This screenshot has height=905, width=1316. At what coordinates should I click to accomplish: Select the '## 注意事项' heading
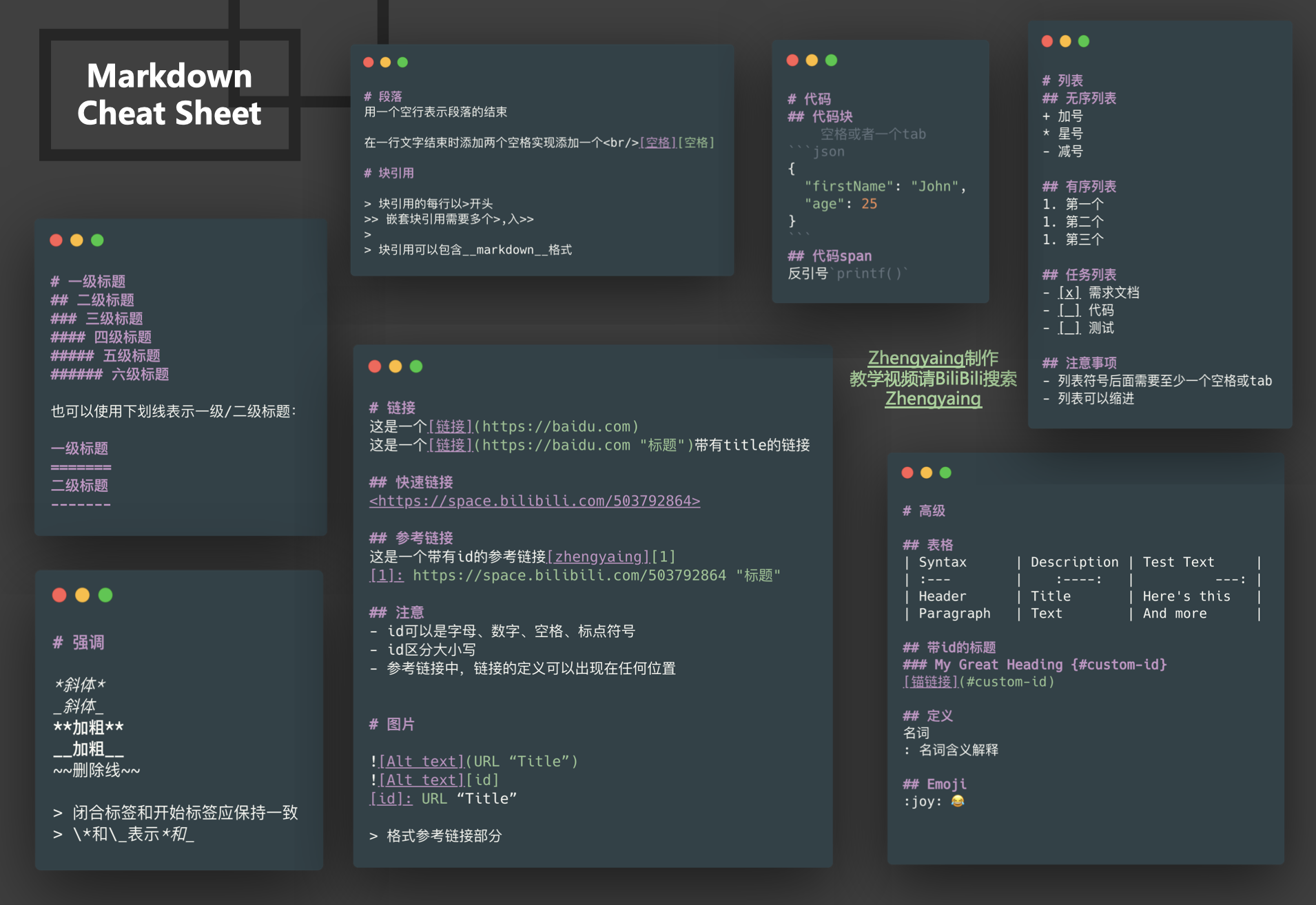click(1080, 363)
